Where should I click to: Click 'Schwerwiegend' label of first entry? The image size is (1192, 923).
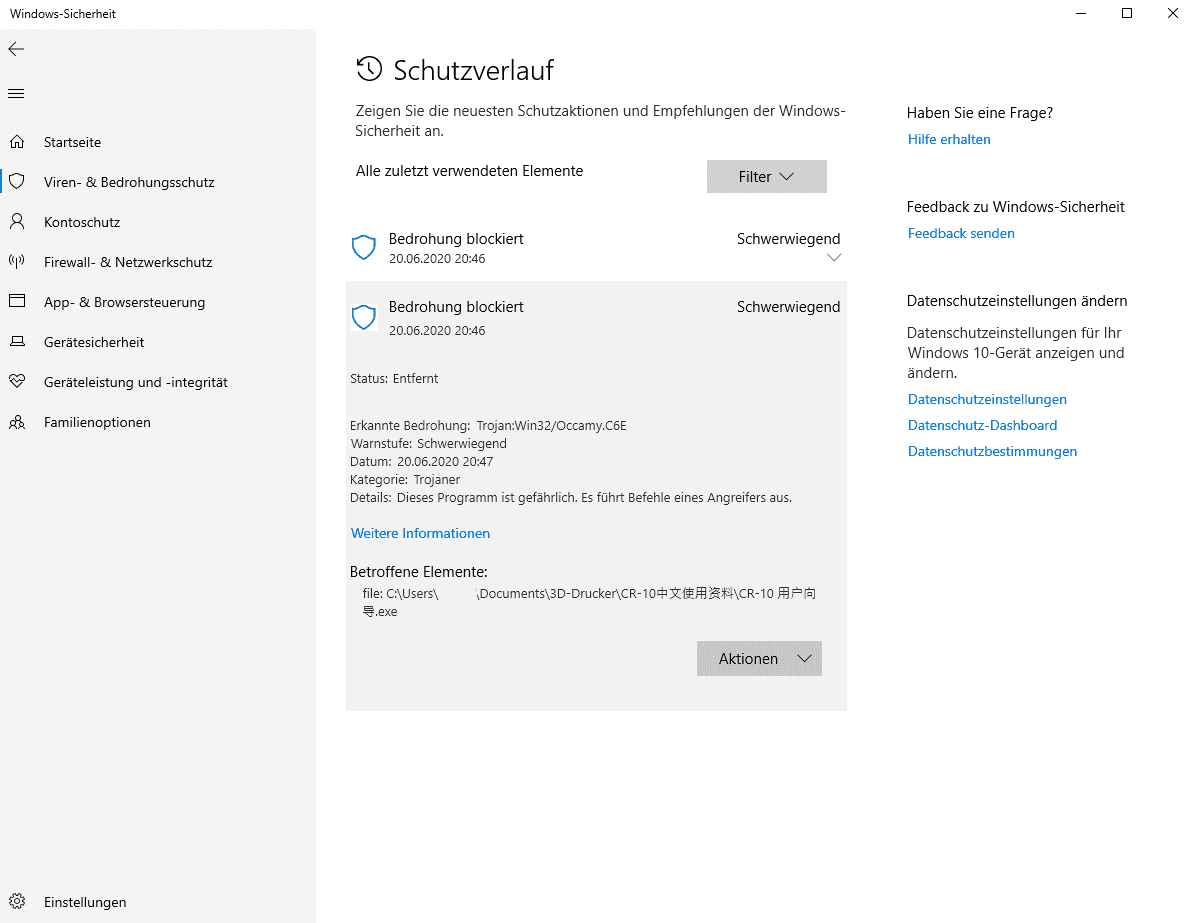788,239
